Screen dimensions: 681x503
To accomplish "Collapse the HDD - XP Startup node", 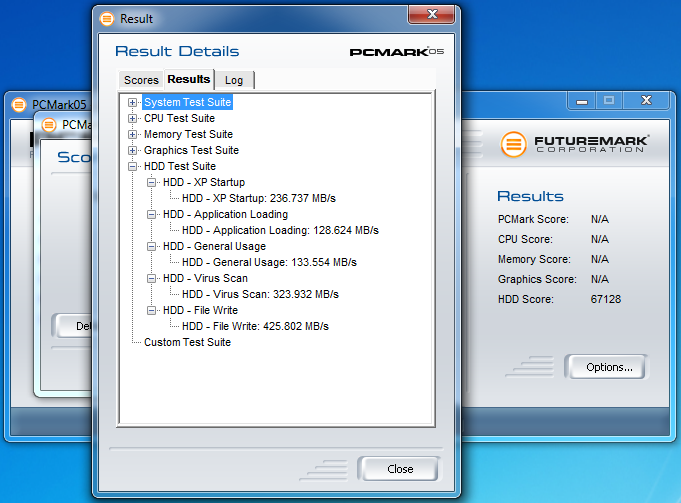I will [x=151, y=182].
